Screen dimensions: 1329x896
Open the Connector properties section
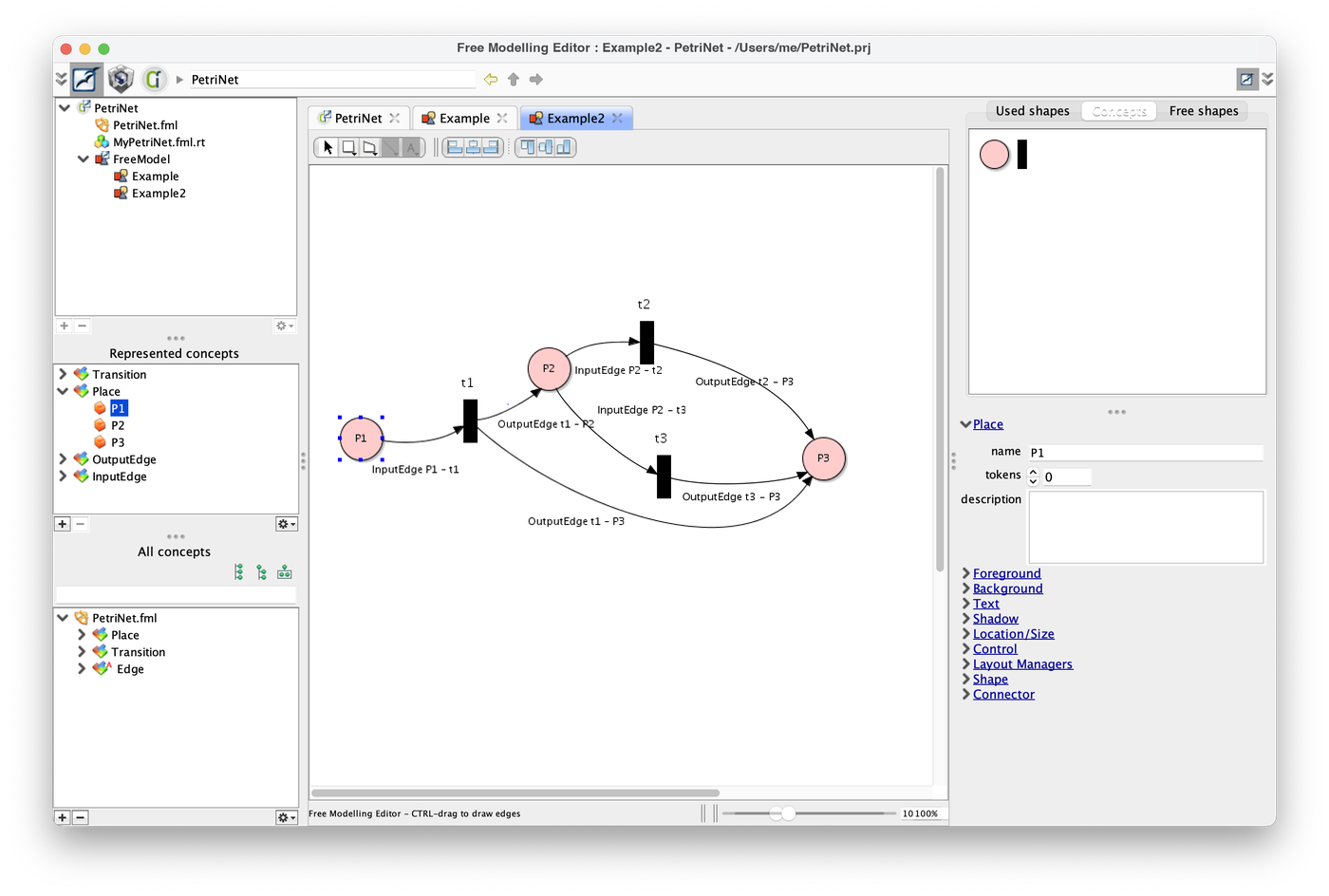pyautogui.click(x=1004, y=695)
